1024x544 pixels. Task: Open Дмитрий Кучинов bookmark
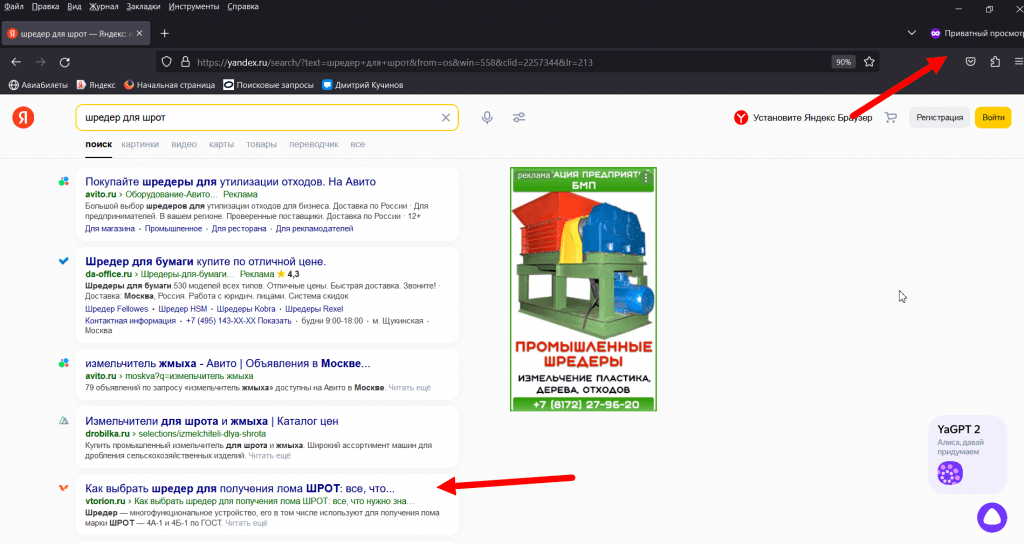tap(363, 85)
